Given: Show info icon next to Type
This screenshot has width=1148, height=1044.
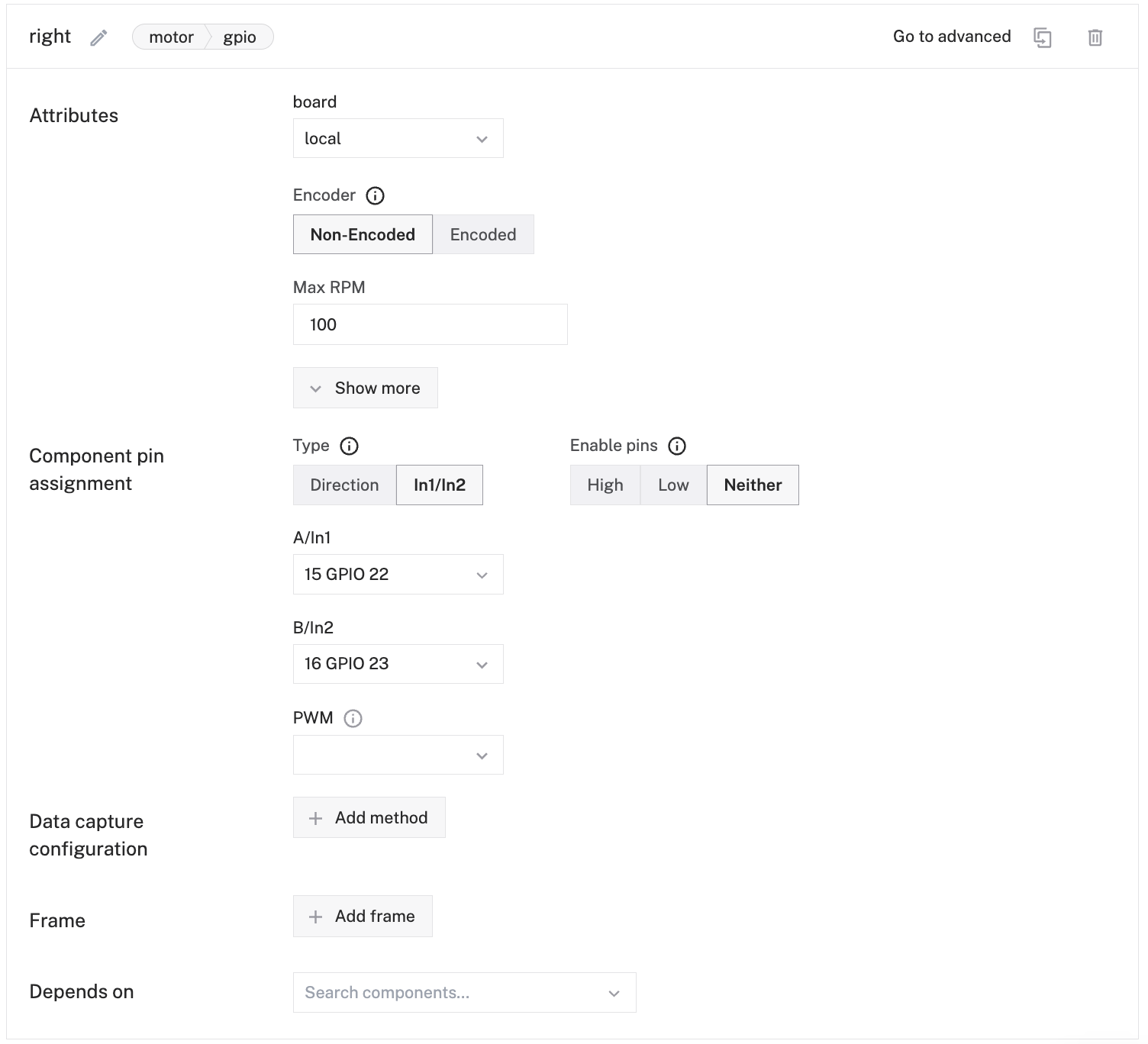Looking at the screenshot, I should 349,446.
